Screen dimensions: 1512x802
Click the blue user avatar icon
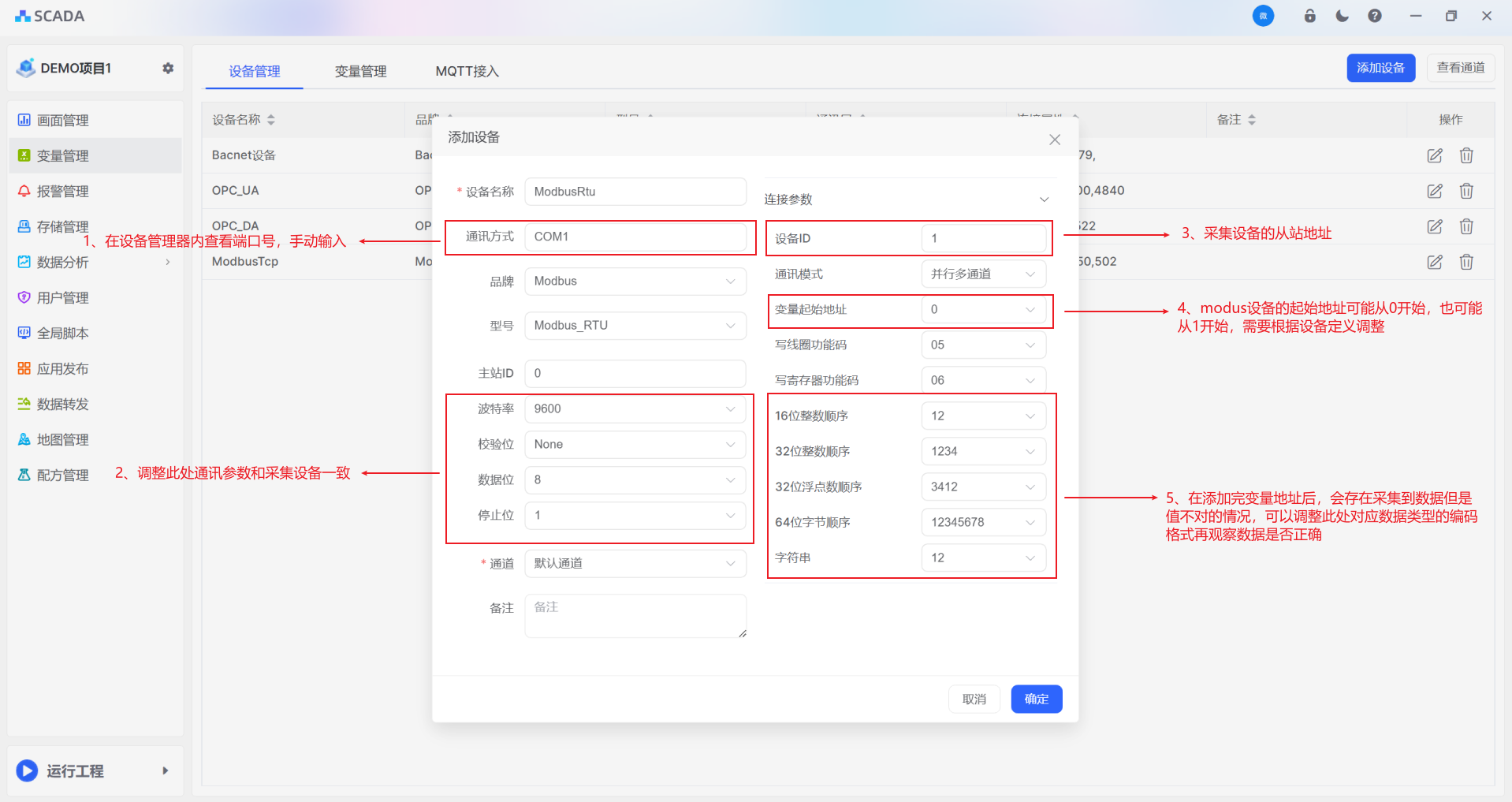[x=1263, y=16]
